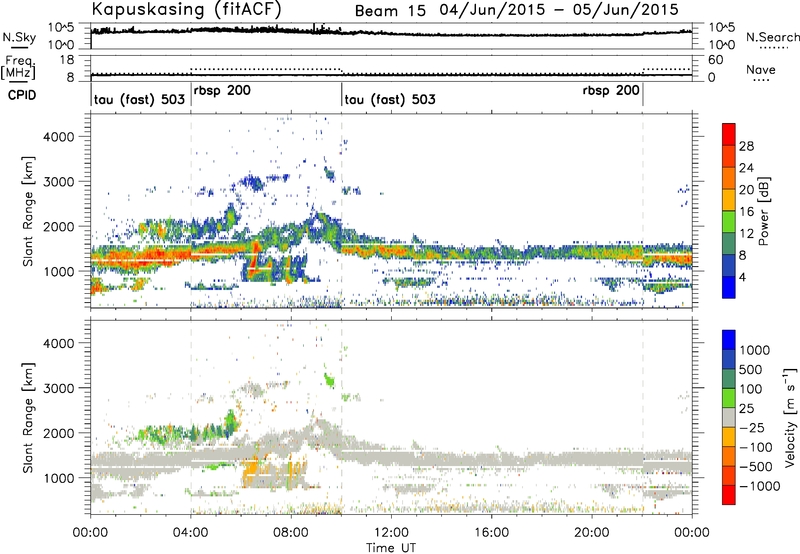Click the first 'tau (fast) 503' CPID marker
Image resolution: width=800 pixels, height=554 pixels.
[139, 99]
